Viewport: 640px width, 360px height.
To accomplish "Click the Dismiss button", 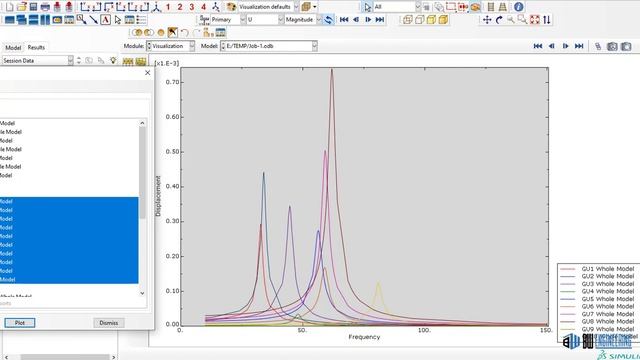I will click(x=109, y=323).
